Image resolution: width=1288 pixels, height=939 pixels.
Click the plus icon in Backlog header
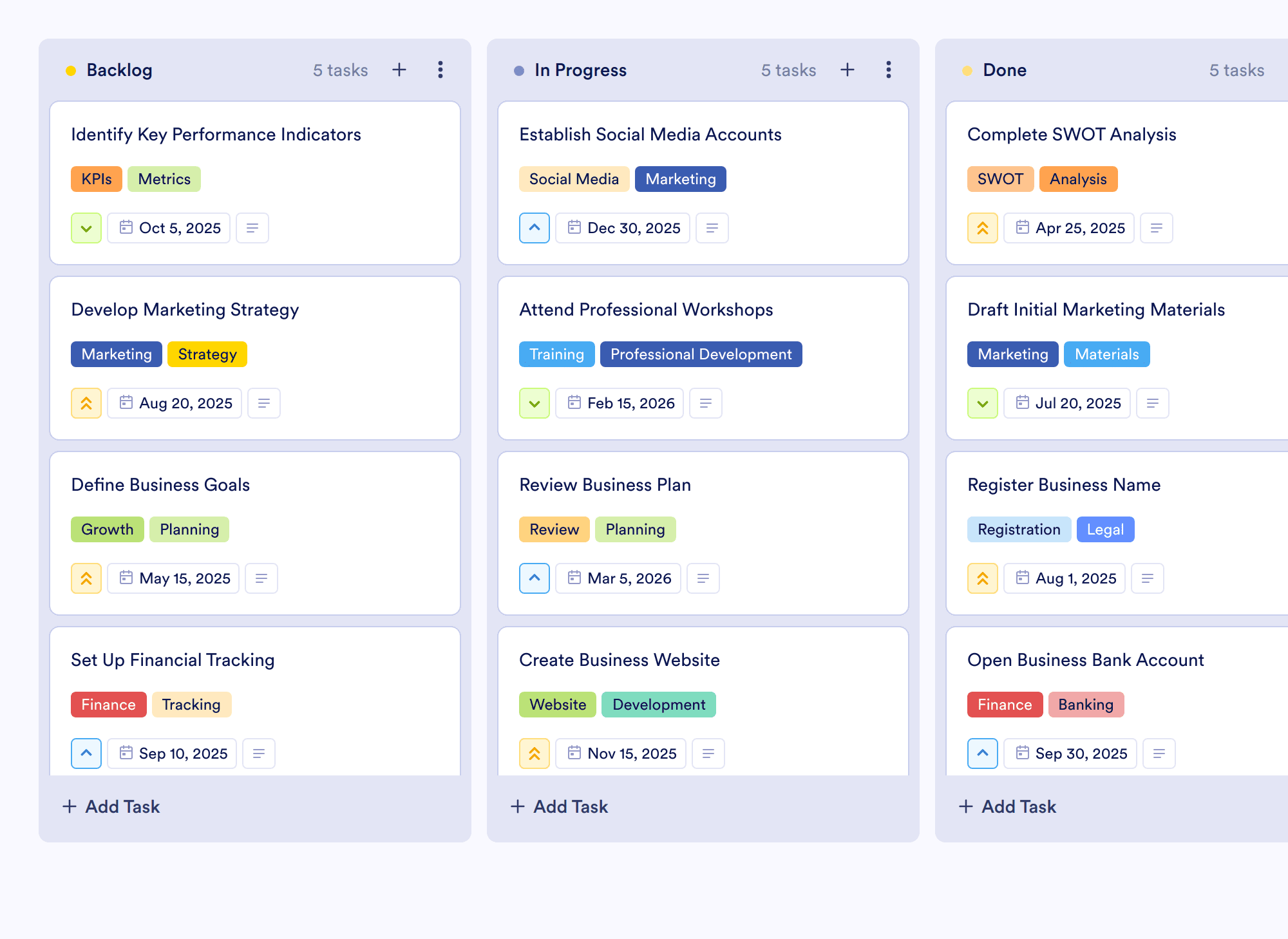[399, 70]
